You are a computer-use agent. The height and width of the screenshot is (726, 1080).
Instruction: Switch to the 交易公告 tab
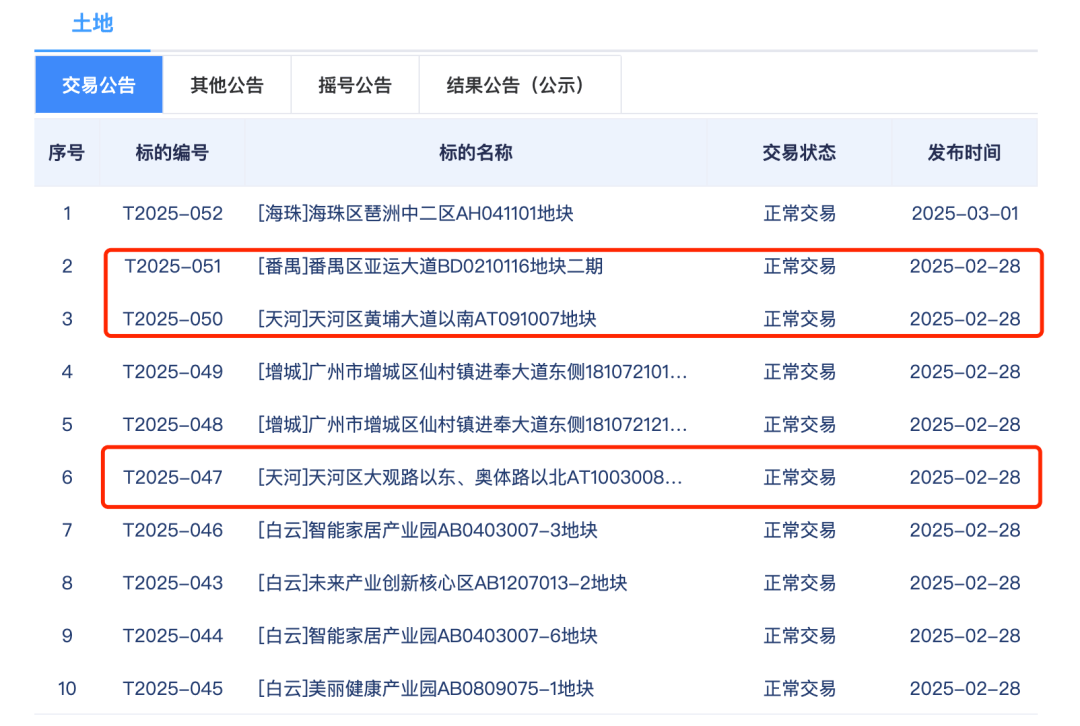[x=98, y=85]
